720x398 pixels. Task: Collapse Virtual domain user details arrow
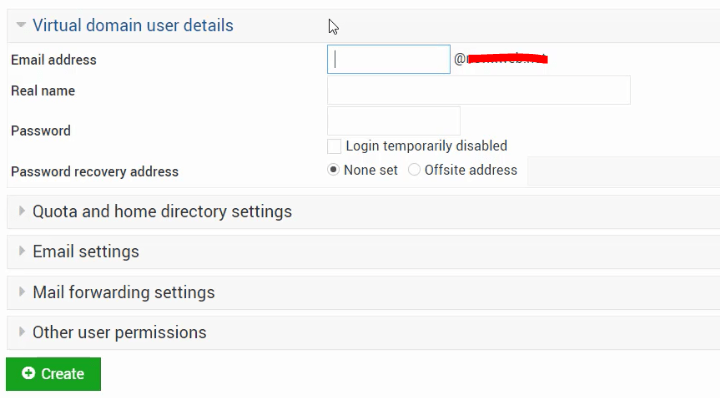pyautogui.click(x=21, y=25)
